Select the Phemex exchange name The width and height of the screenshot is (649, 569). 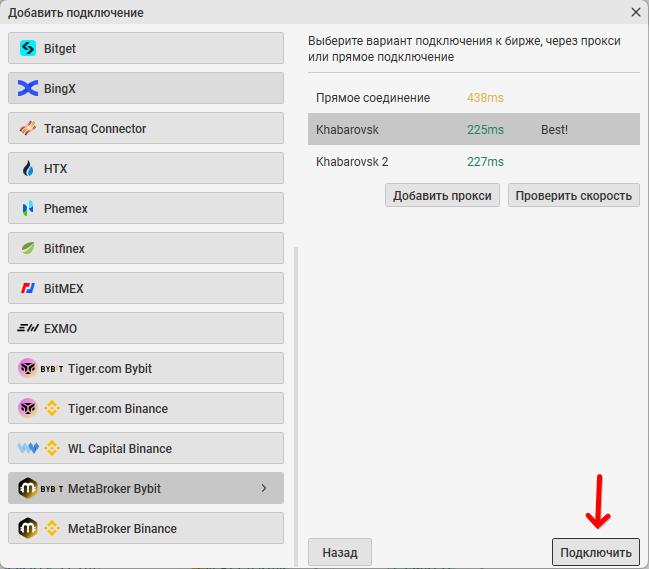pos(66,209)
